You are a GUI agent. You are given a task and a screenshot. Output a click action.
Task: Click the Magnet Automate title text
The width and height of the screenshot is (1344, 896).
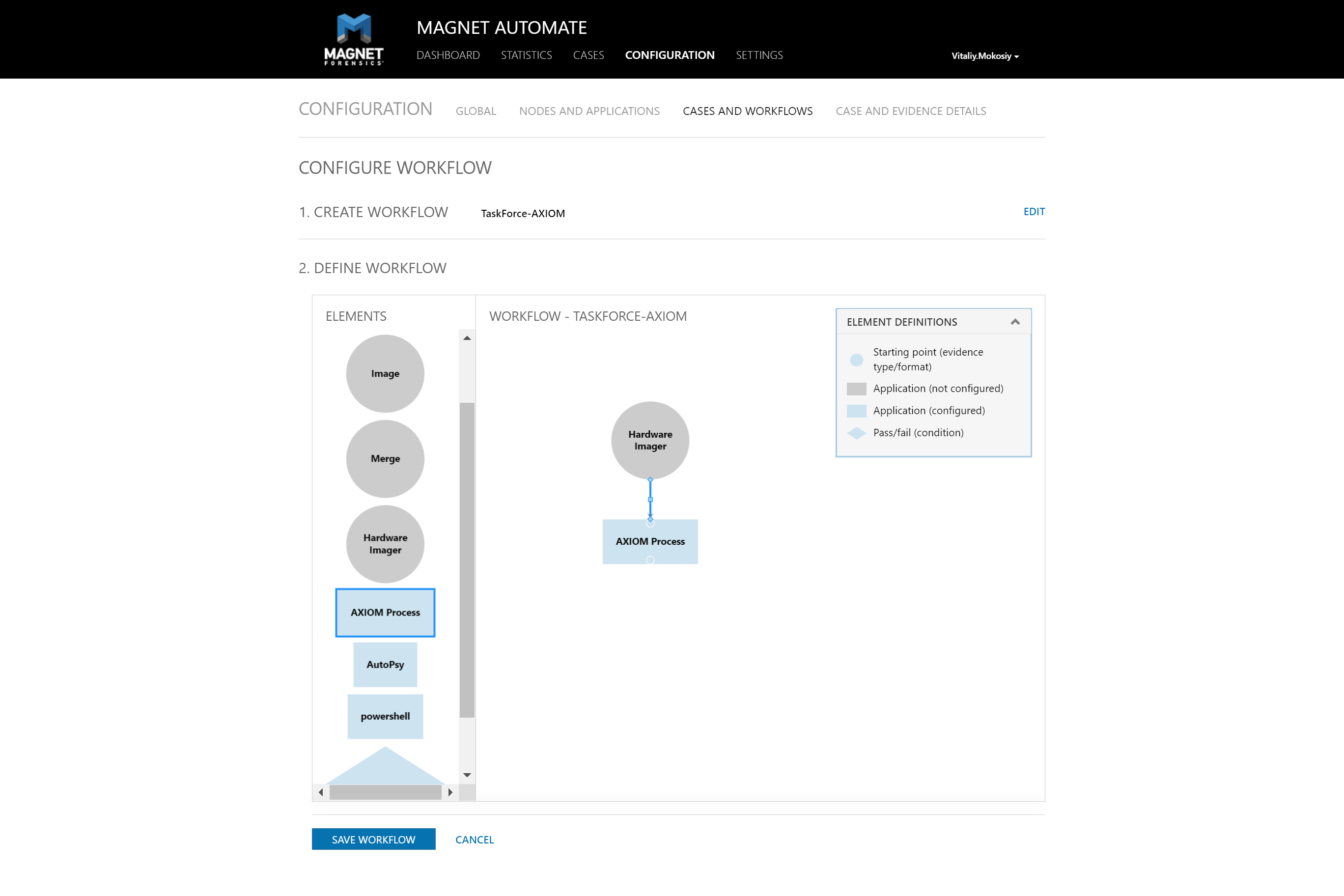coord(502,28)
